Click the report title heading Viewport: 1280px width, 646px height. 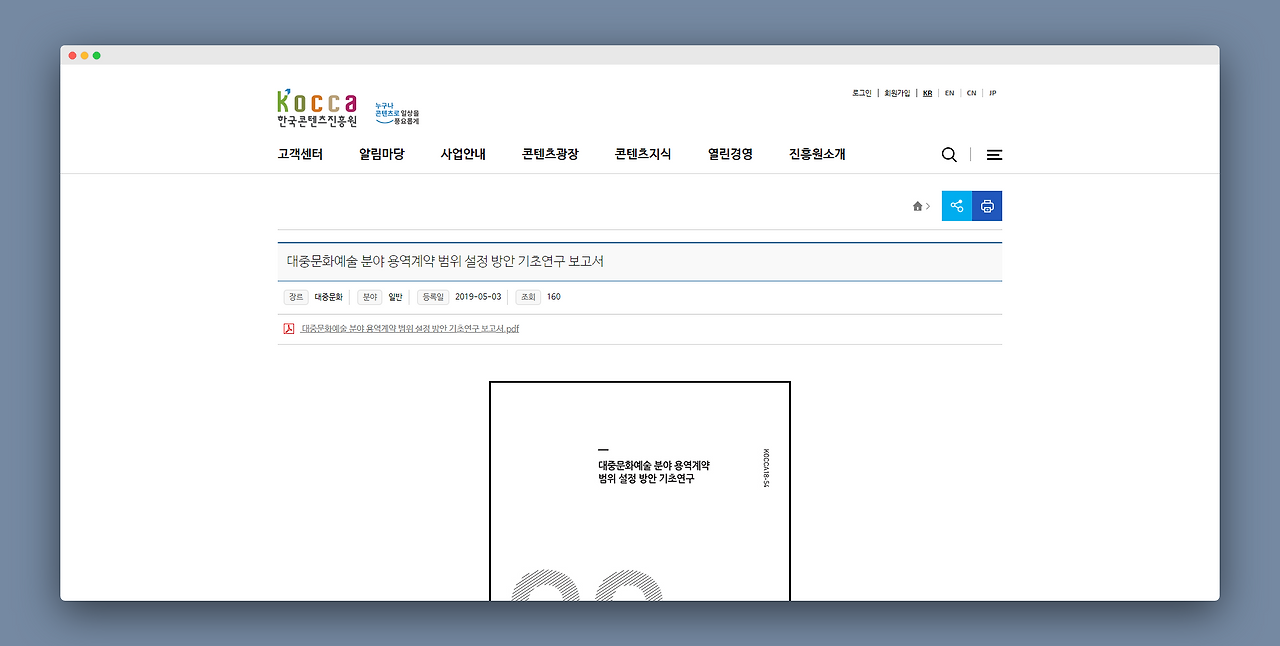point(445,262)
